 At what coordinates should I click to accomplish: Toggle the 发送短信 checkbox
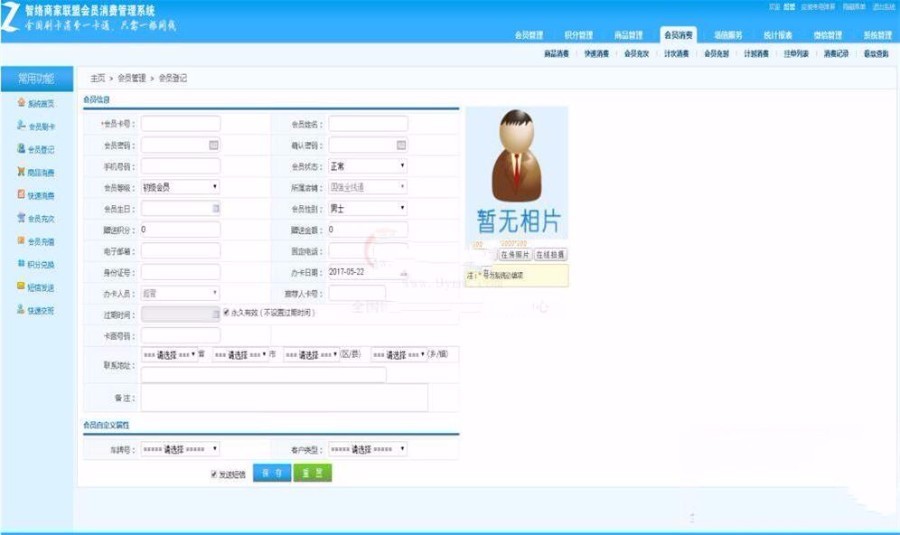(214, 474)
